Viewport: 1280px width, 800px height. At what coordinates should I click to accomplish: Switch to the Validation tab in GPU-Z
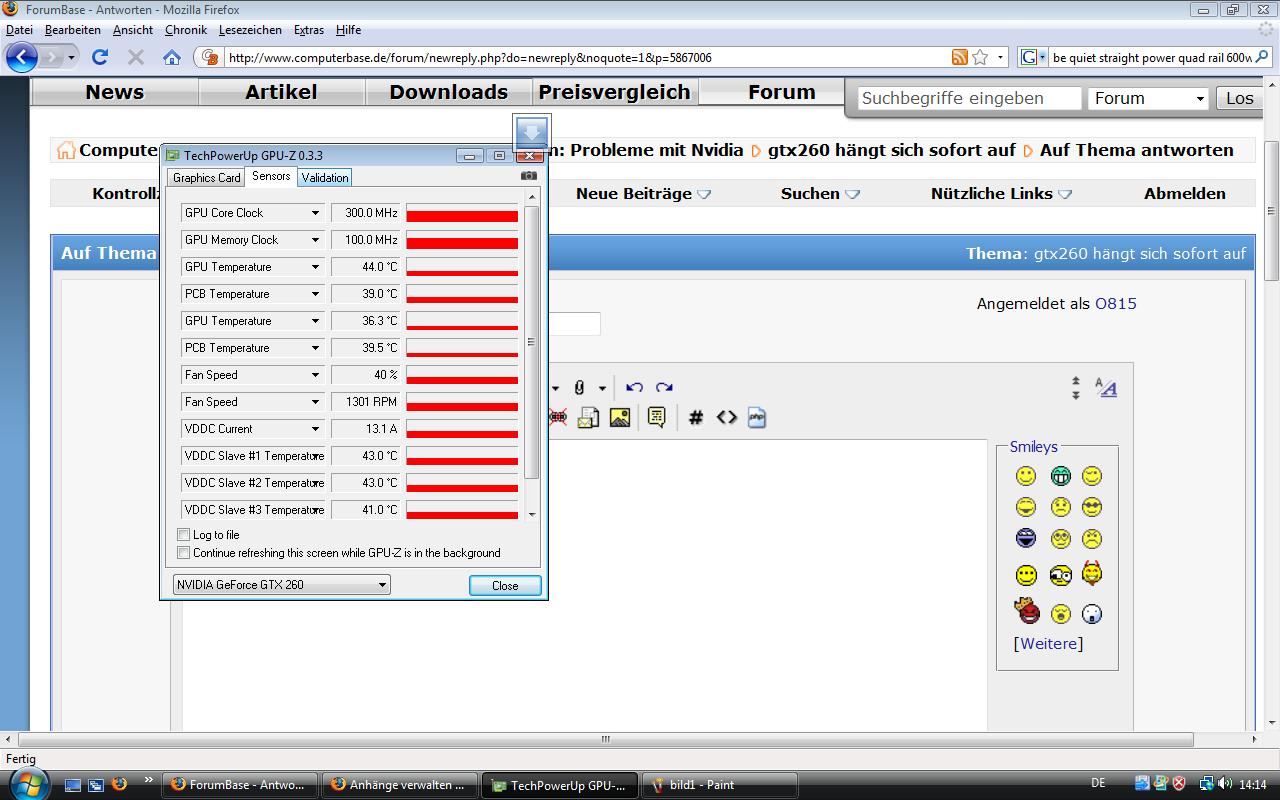(x=325, y=177)
